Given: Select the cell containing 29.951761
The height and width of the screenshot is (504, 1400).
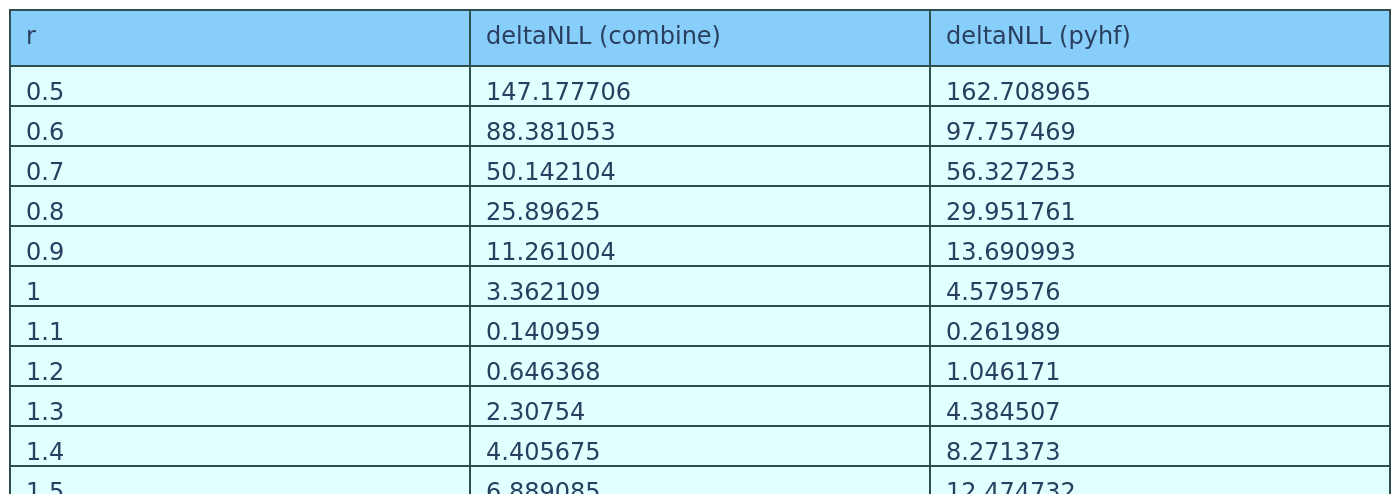Looking at the screenshot, I should [x=1160, y=206].
